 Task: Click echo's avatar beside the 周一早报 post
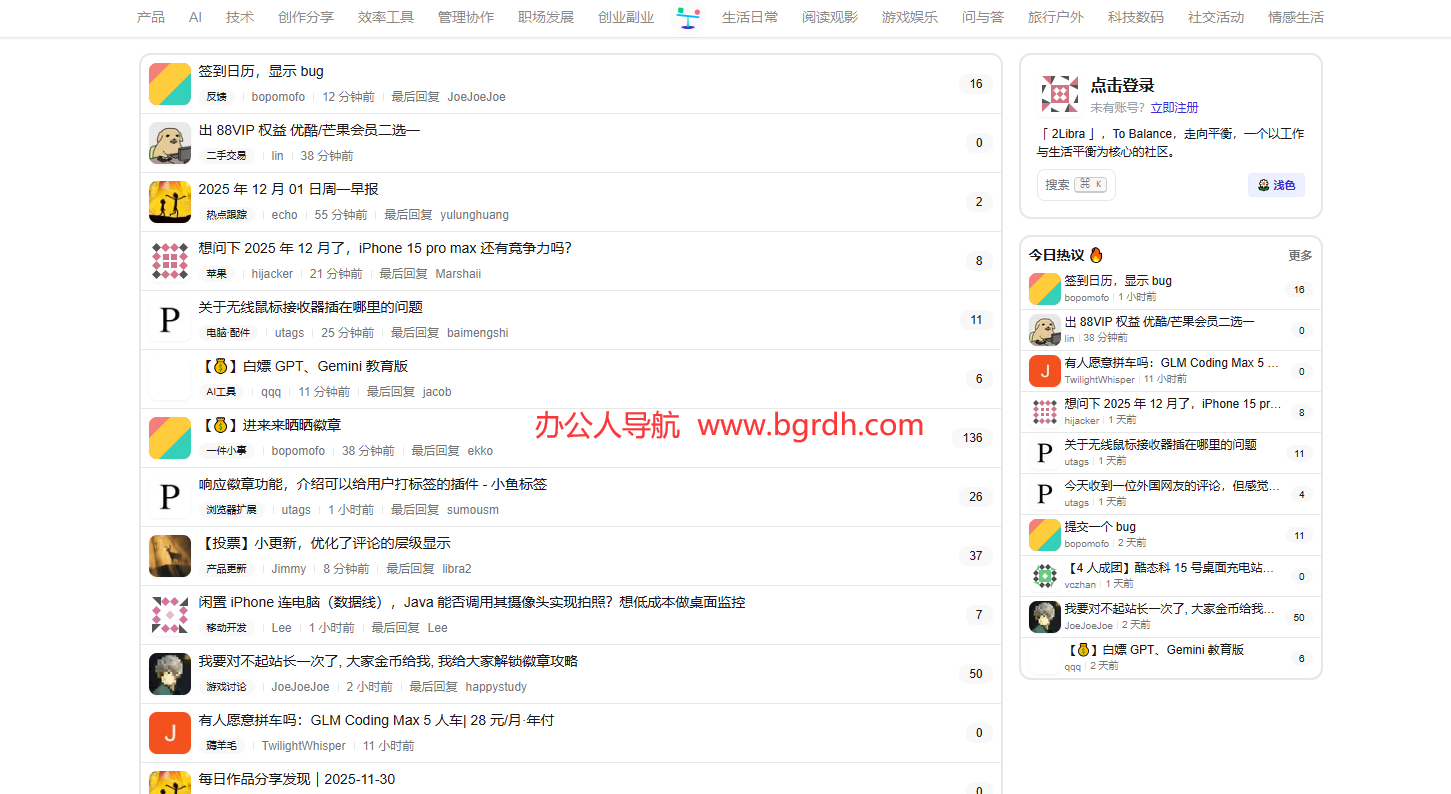pos(170,202)
